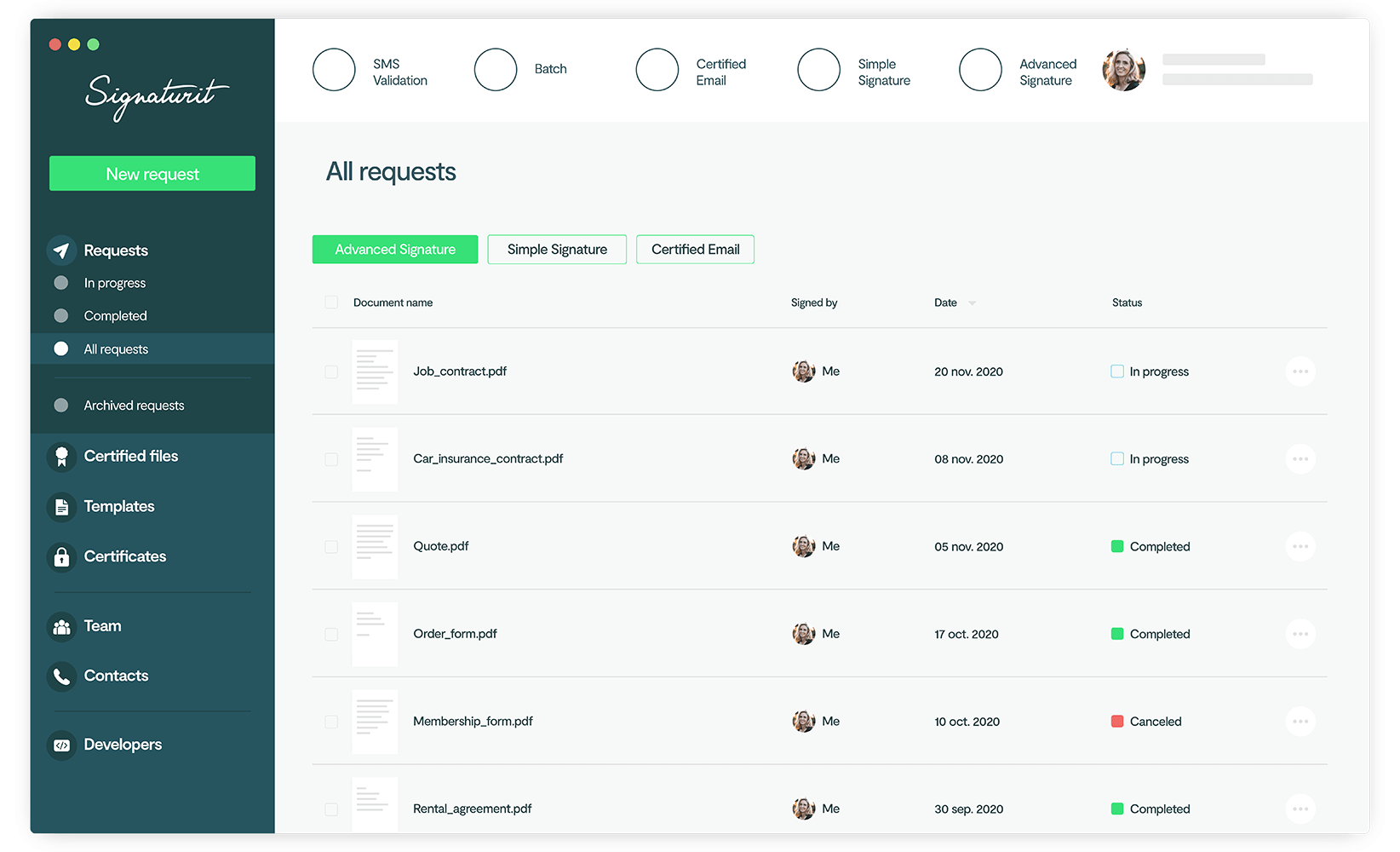The image size is (1400, 852).
Task: Open more options for Rental_agreement.pdf
Action: (x=1300, y=809)
